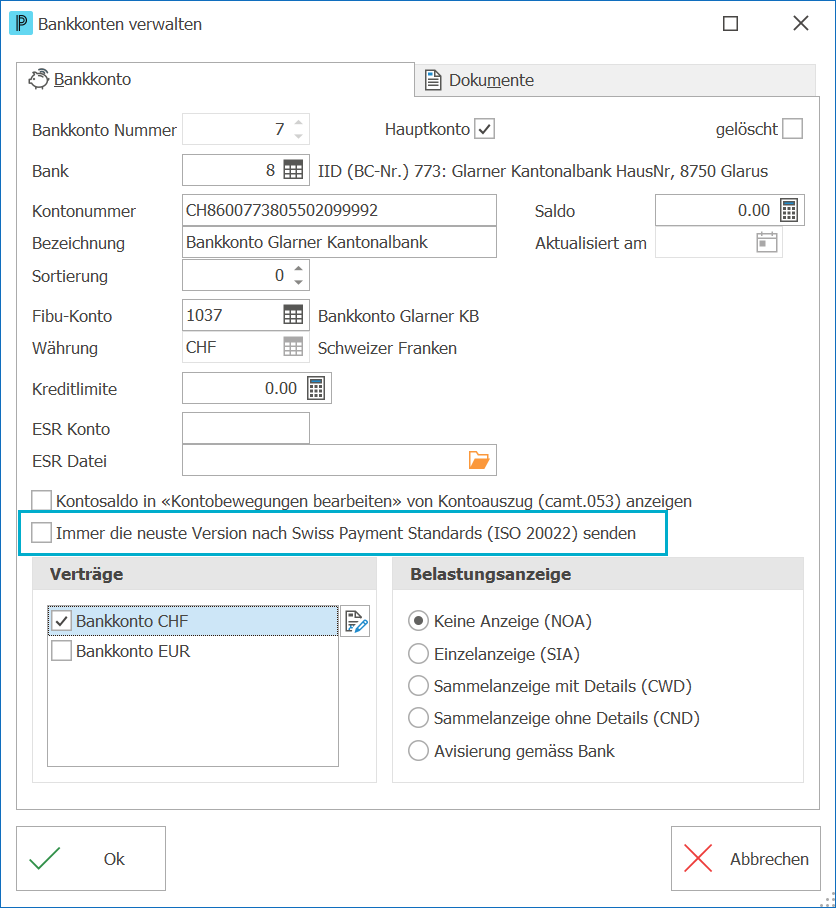This screenshot has height=908, width=836.
Task: Open the Fibu-Konto lookup table icon
Action: (293, 315)
